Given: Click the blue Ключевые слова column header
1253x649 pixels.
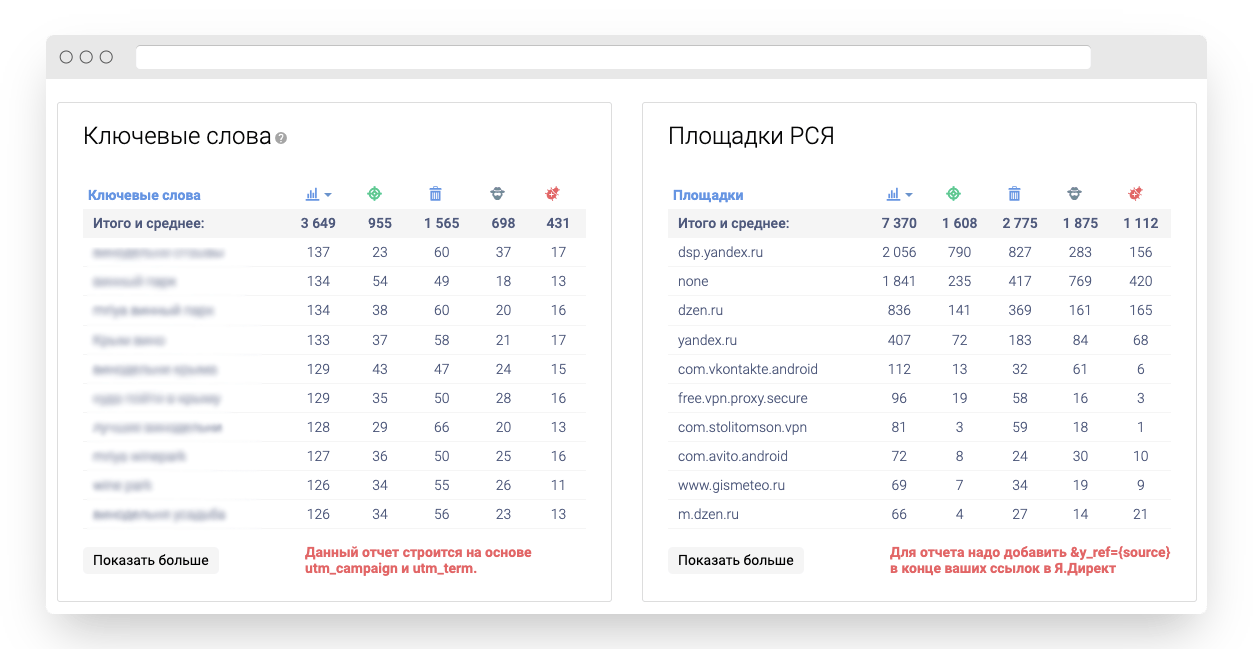Looking at the screenshot, I should click(144, 195).
